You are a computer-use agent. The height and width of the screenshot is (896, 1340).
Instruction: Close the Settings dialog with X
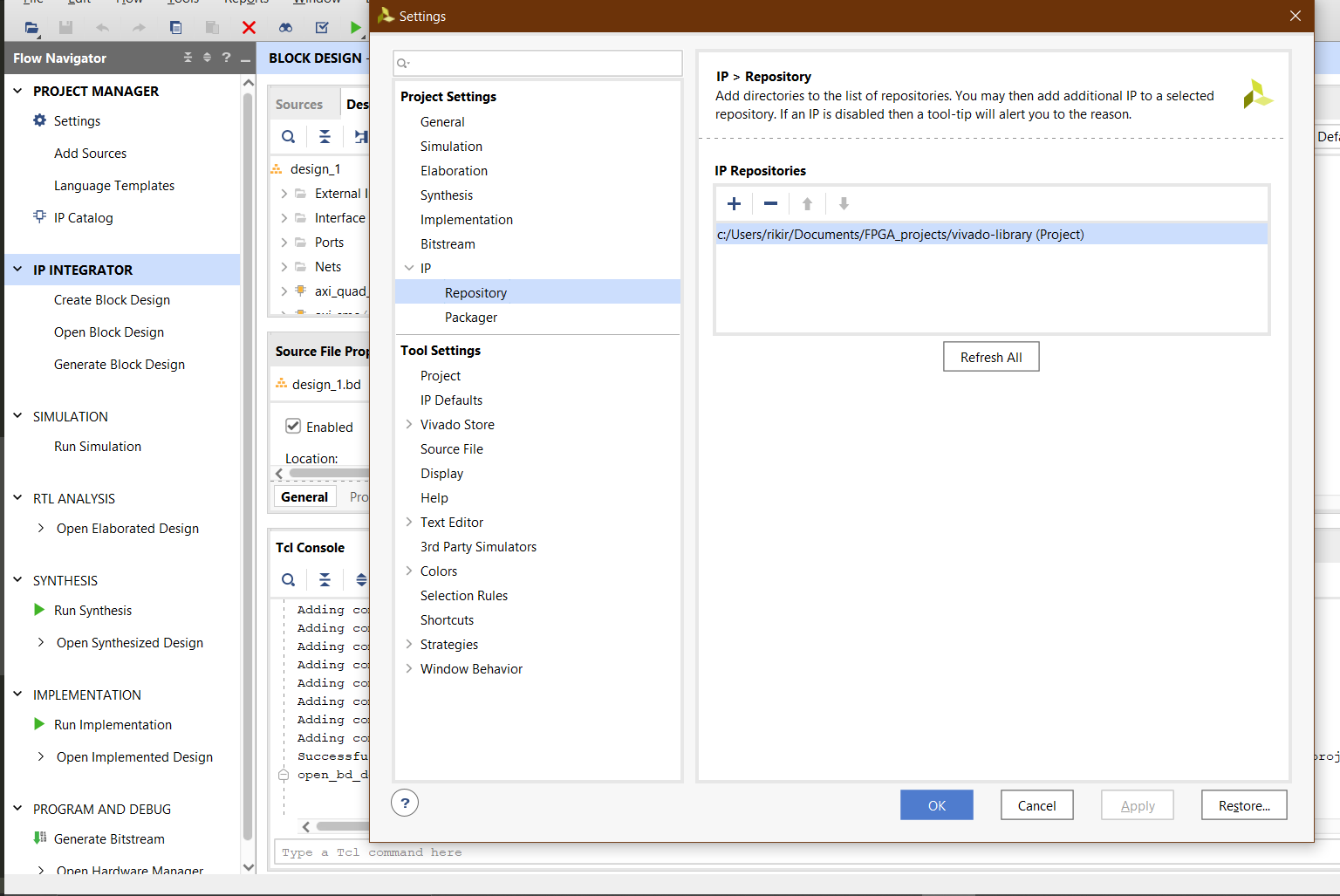point(1296,16)
